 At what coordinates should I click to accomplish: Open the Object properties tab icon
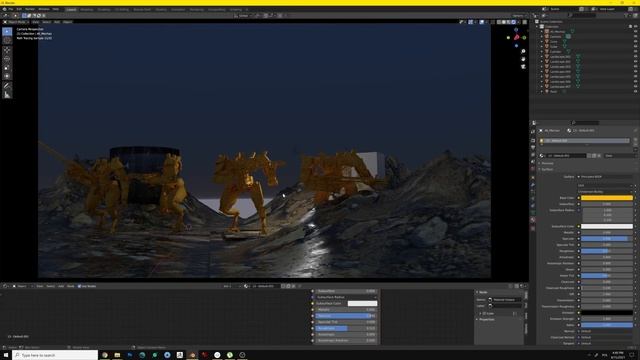pos(533,177)
